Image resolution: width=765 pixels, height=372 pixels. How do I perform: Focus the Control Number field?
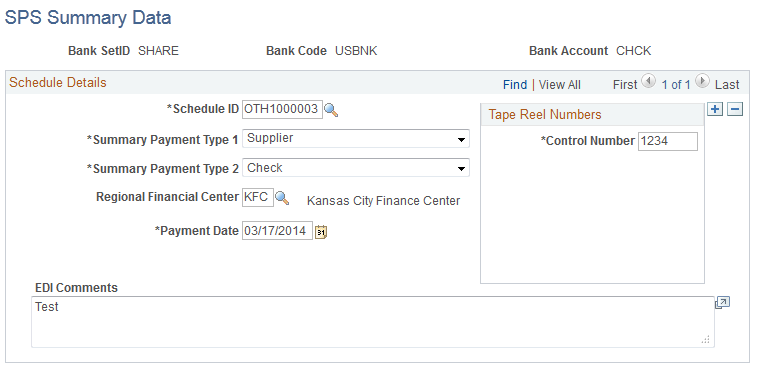668,142
